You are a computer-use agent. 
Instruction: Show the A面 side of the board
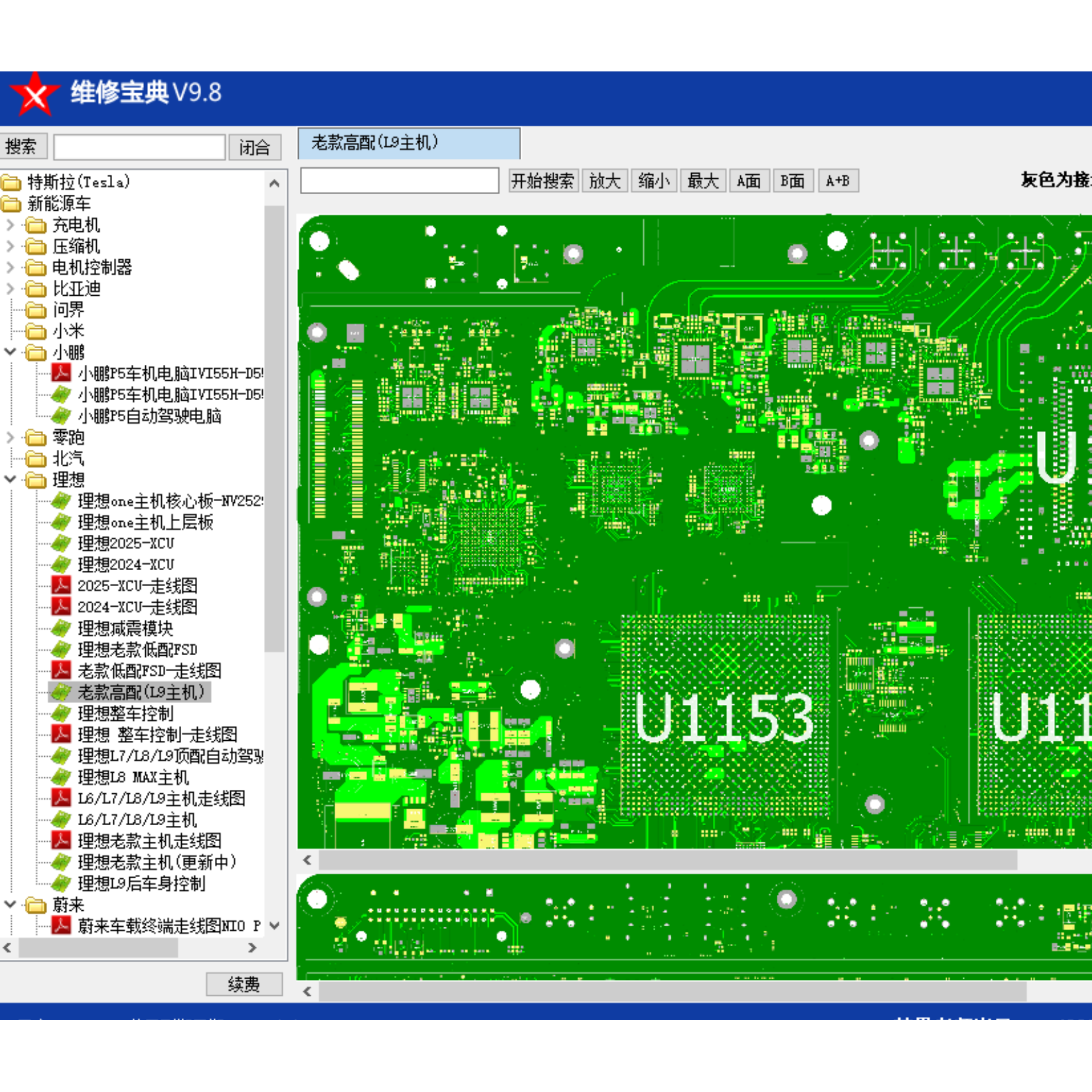(x=749, y=181)
